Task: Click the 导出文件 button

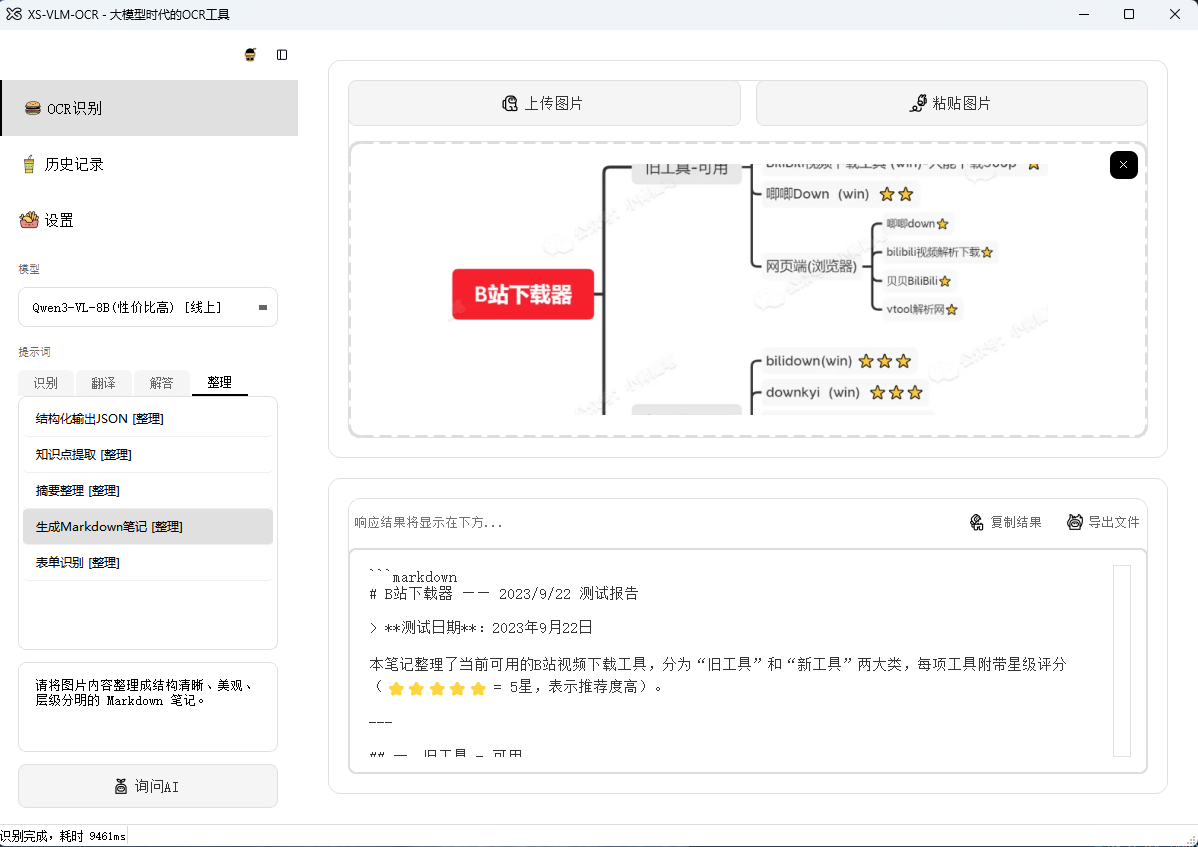Action: pyautogui.click(x=1103, y=522)
